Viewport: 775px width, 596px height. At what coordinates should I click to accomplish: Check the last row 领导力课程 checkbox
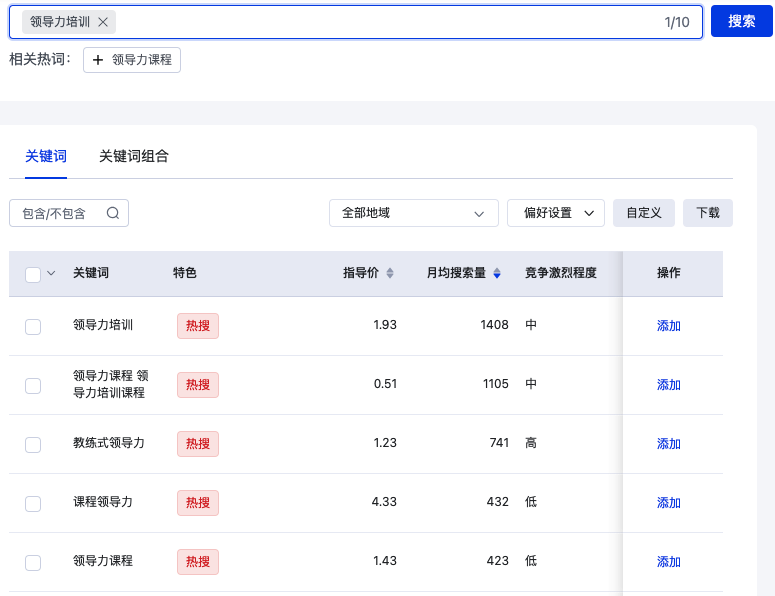pyautogui.click(x=33, y=562)
